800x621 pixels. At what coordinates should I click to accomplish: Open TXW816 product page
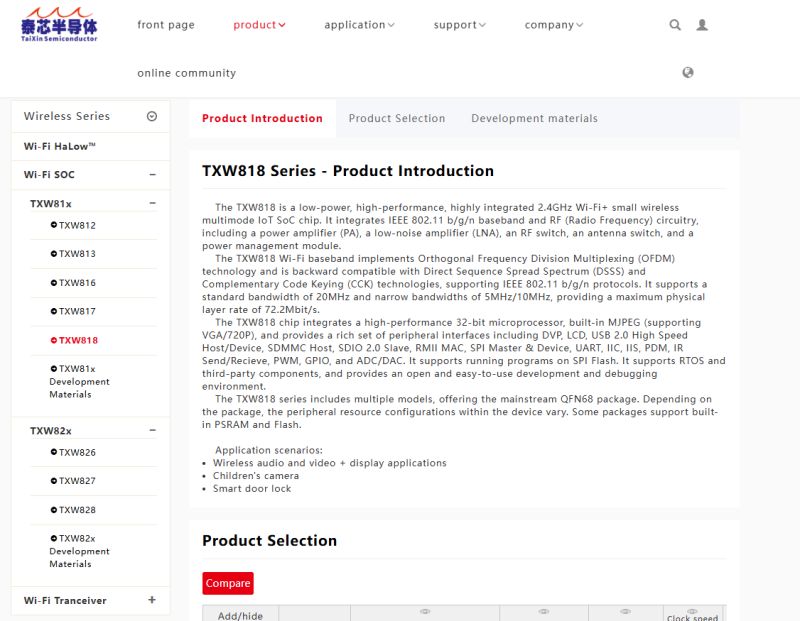[x=77, y=283]
